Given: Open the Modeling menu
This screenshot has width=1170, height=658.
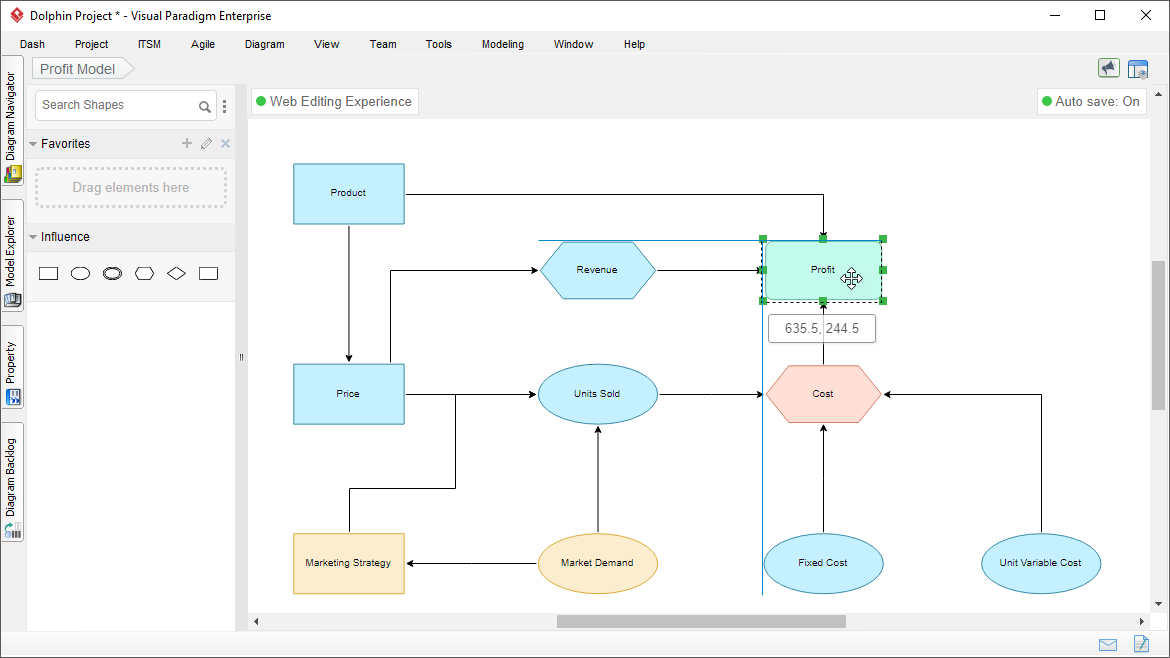Looking at the screenshot, I should click(503, 44).
